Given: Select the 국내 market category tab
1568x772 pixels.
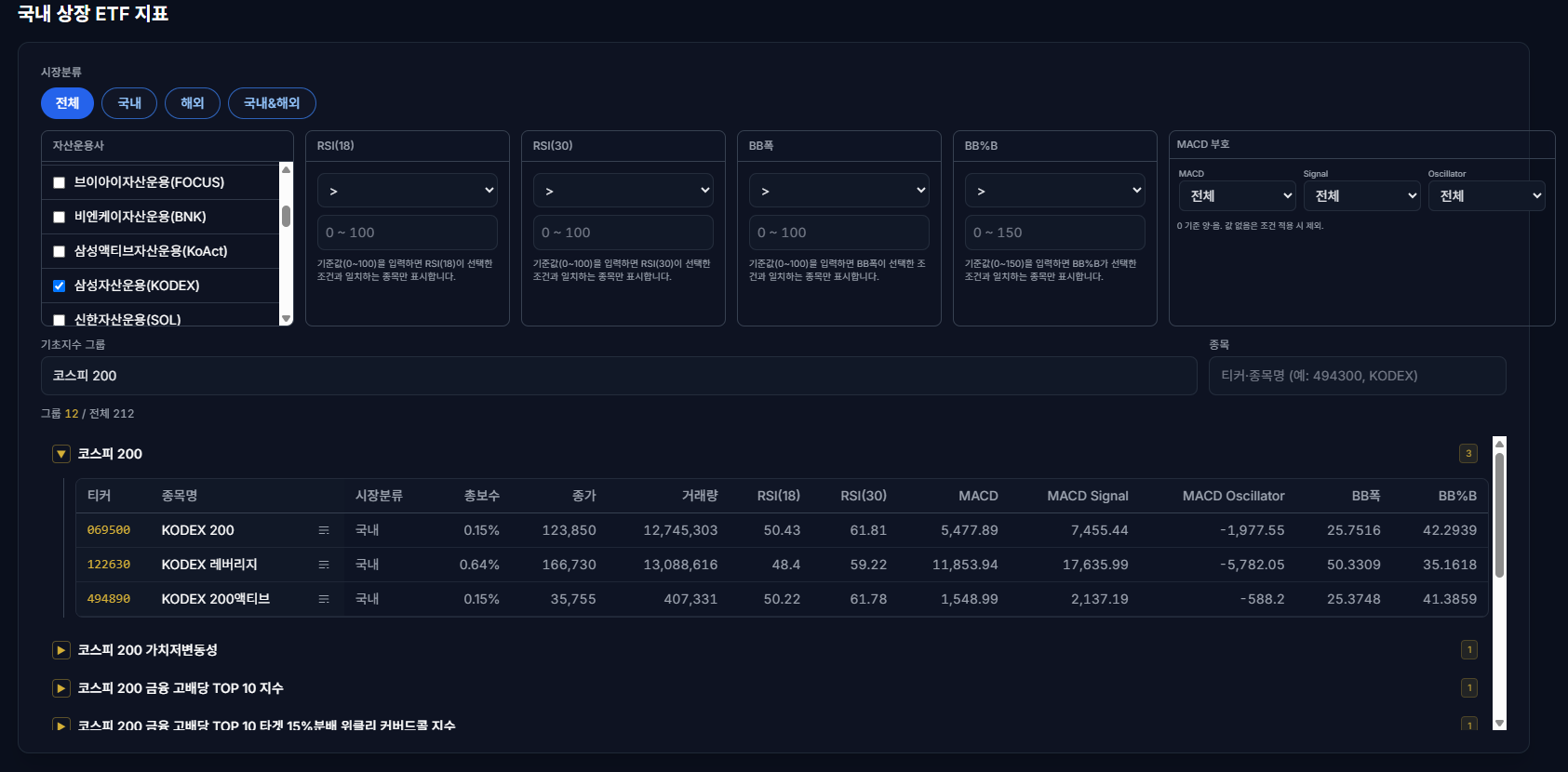Looking at the screenshot, I should click(129, 103).
